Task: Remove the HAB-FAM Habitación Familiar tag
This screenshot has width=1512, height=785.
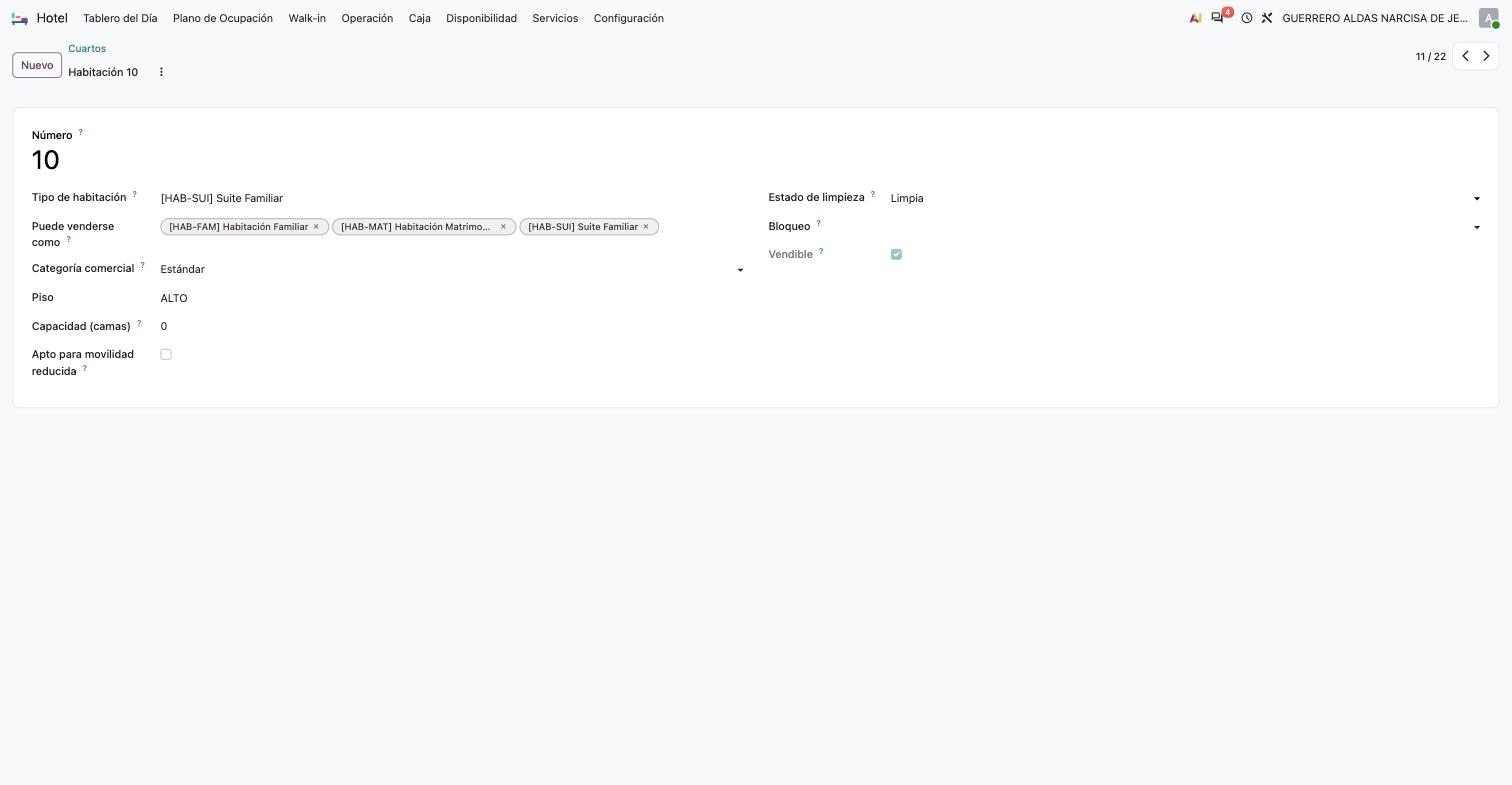Action: pos(316,227)
